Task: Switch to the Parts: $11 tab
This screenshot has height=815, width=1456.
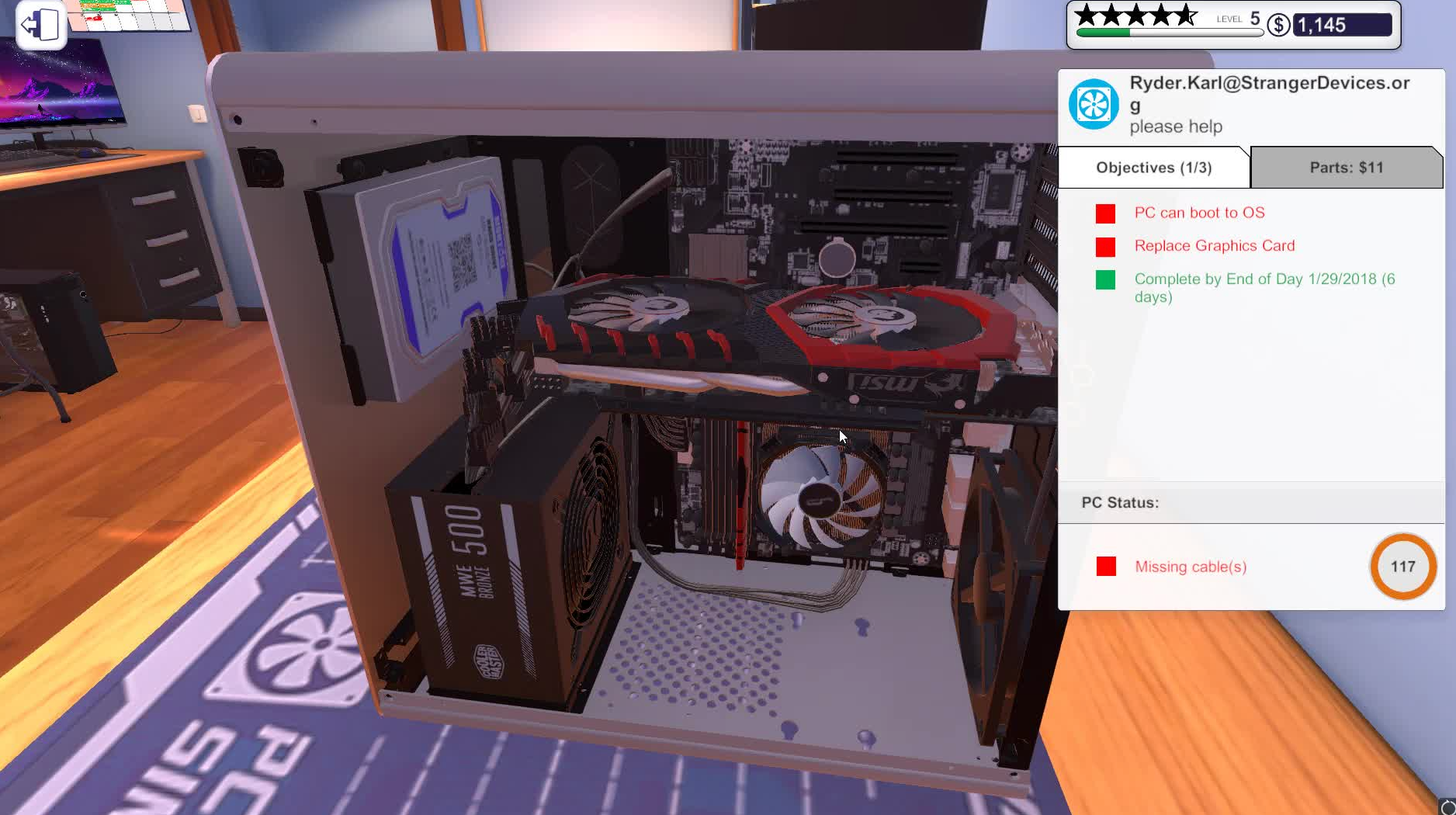Action: click(x=1345, y=167)
